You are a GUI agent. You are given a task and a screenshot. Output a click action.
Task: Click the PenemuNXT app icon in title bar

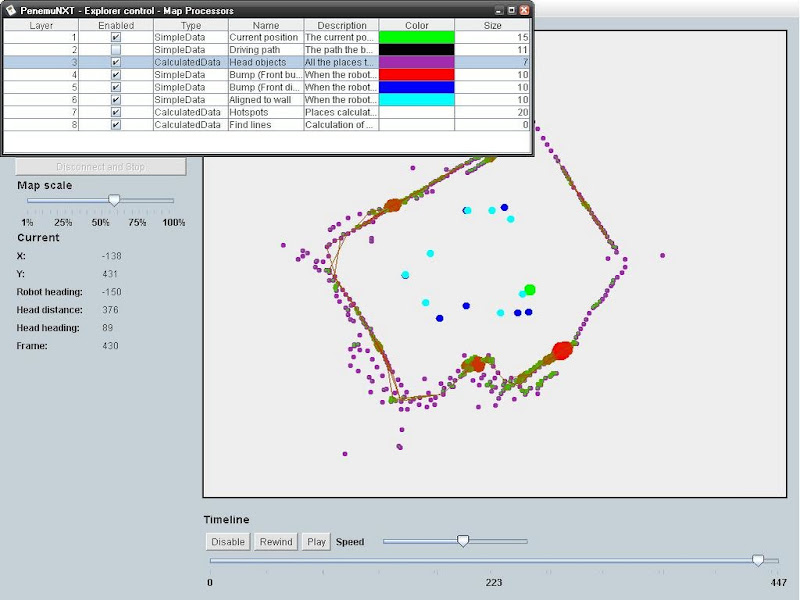coord(10,10)
